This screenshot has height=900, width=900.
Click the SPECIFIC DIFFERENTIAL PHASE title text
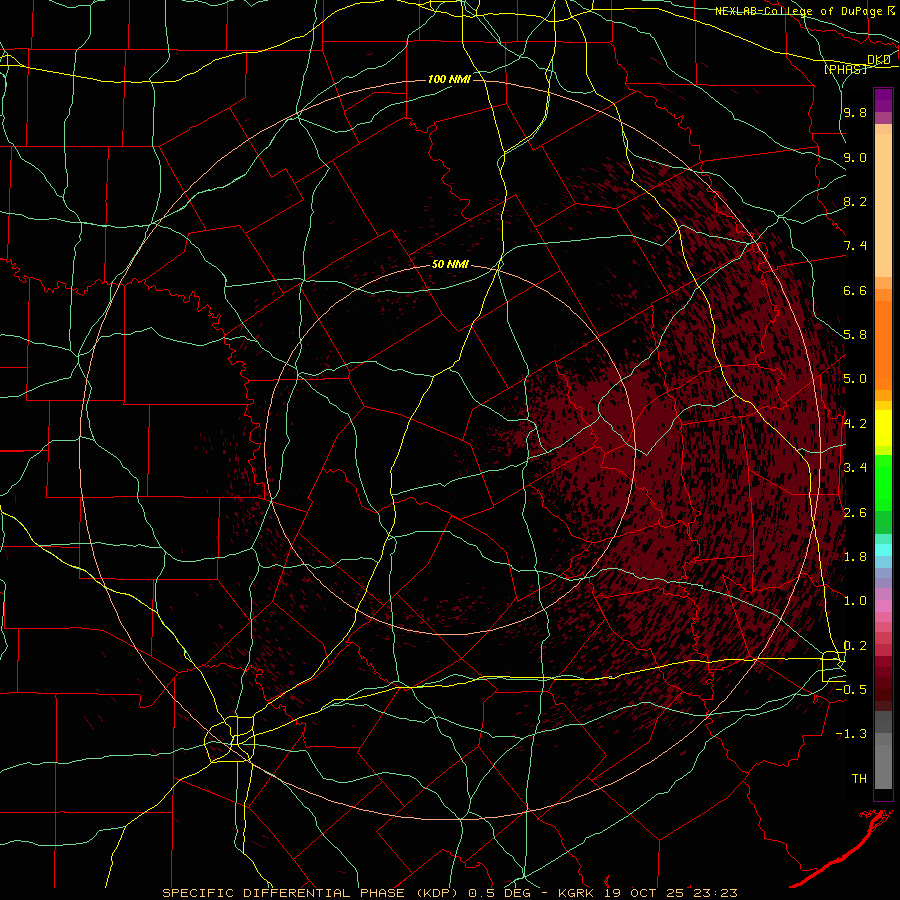coord(284,893)
